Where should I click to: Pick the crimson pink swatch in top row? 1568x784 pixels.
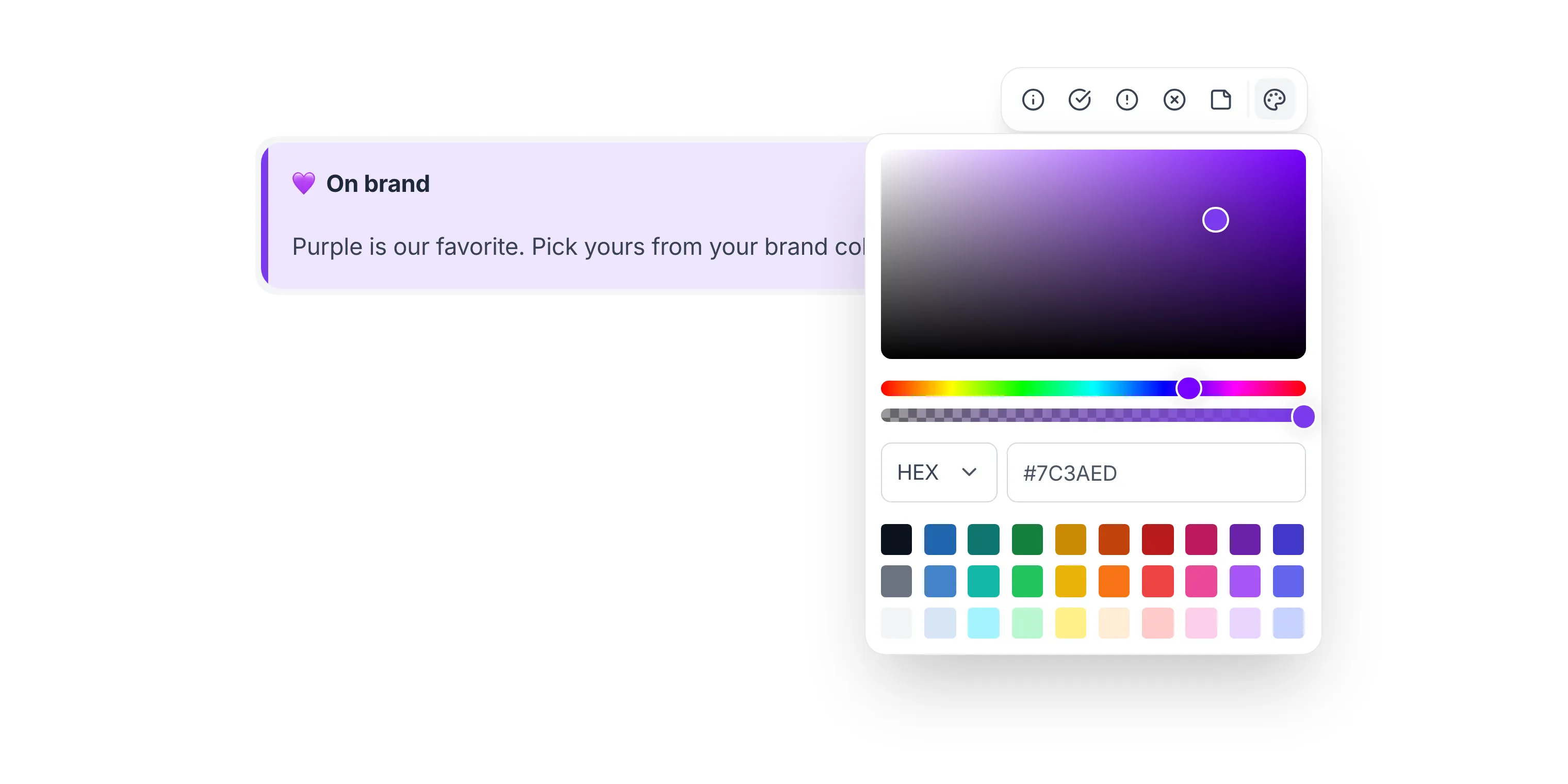[x=1201, y=540]
